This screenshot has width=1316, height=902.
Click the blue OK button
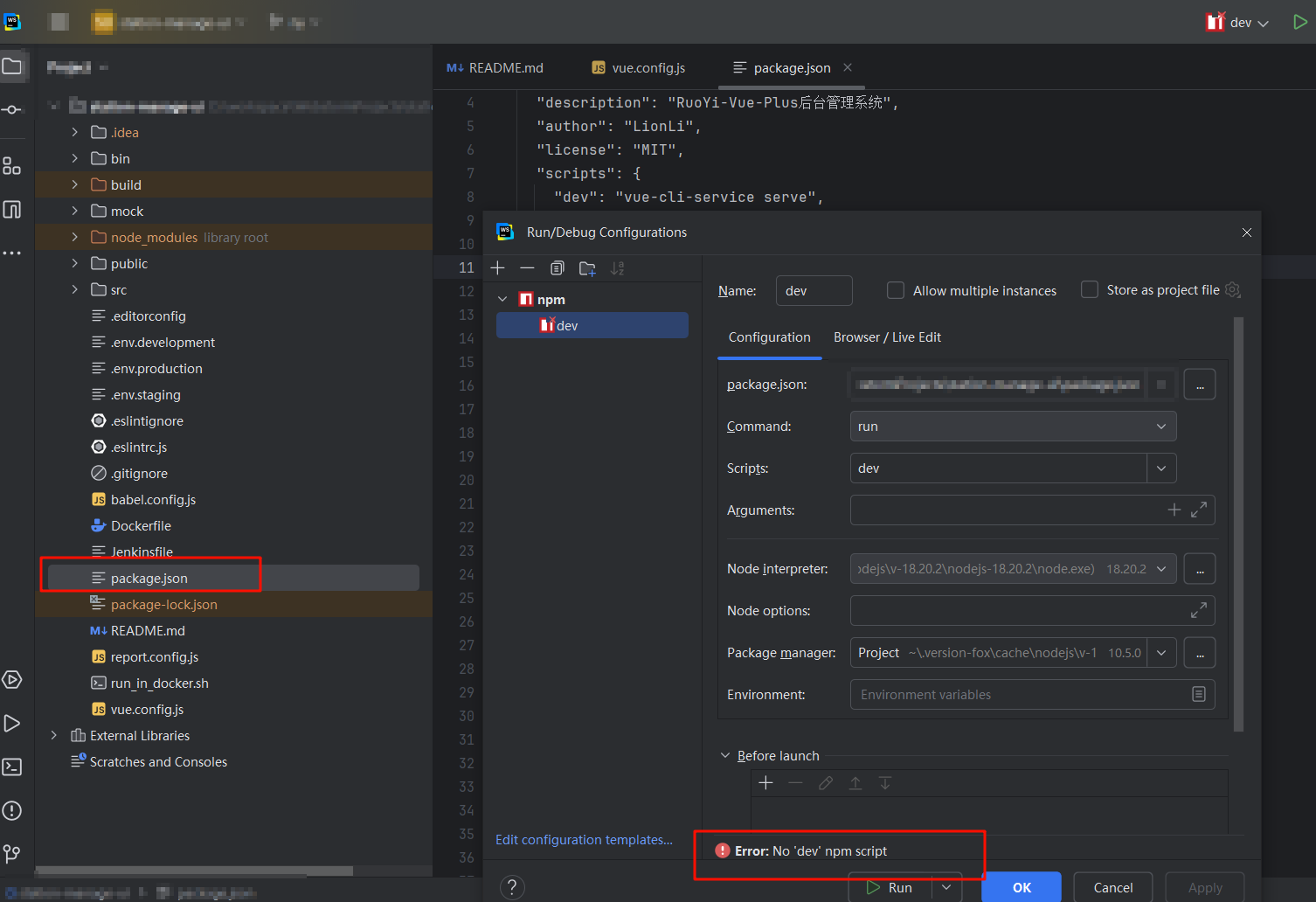[x=1021, y=887]
